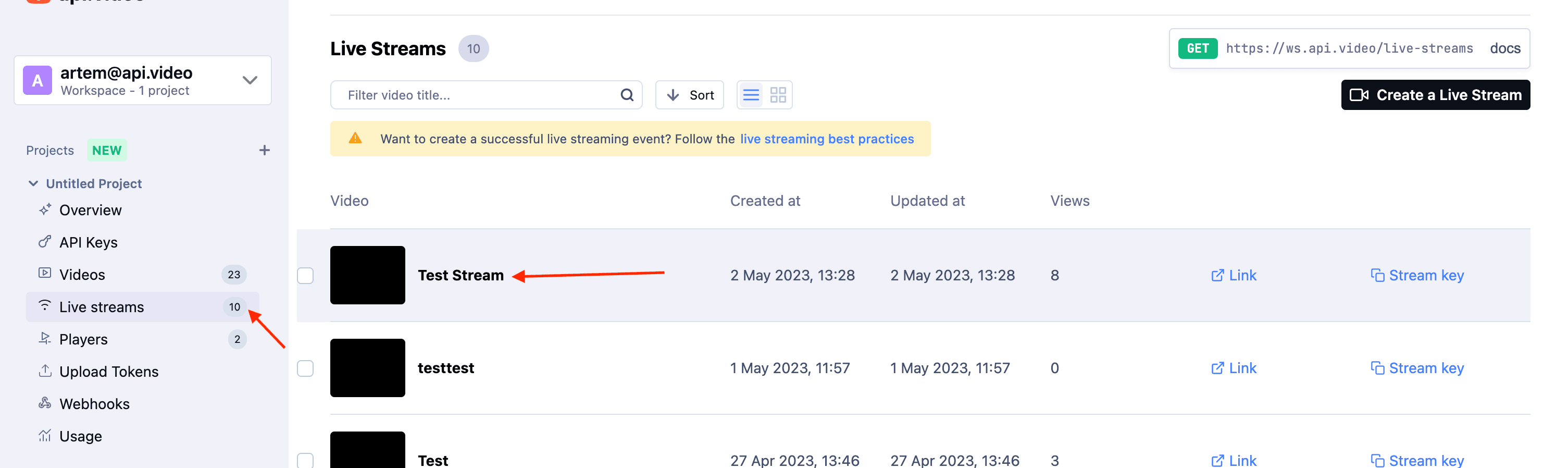Click the live-streams API URL

coord(1350,48)
